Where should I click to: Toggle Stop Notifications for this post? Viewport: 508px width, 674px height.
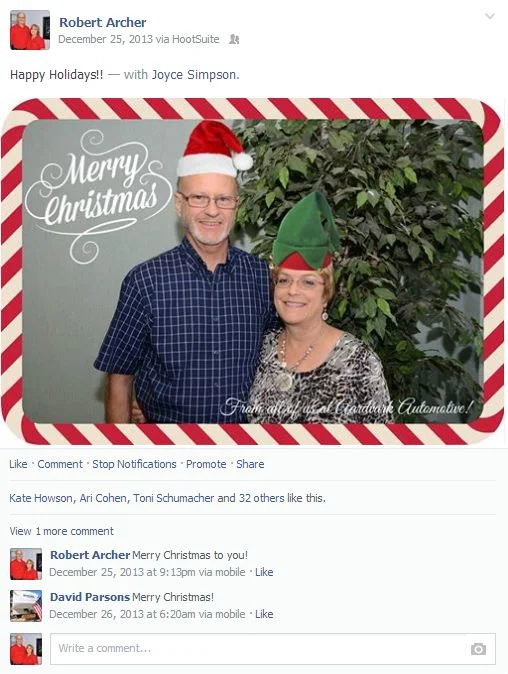pos(134,464)
